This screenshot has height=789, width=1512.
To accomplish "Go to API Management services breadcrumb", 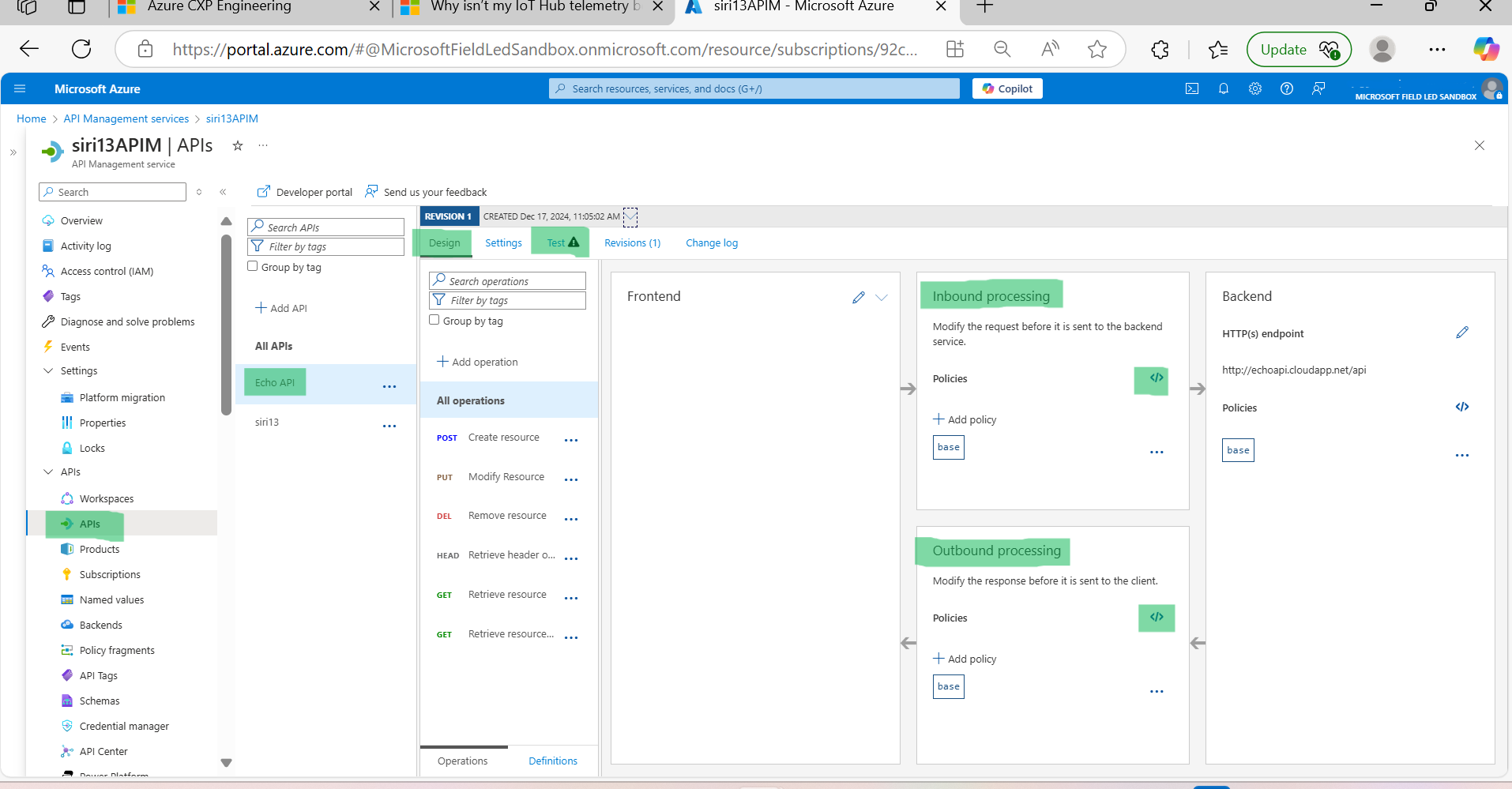I will (x=126, y=118).
